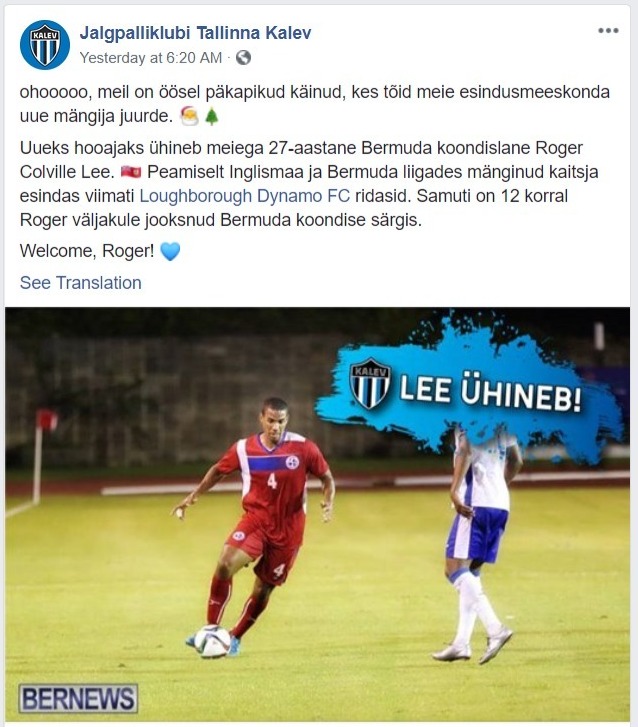Open the Yesterday at 6:20 AM timestamp
The width and height of the screenshot is (638, 727).
151,58
